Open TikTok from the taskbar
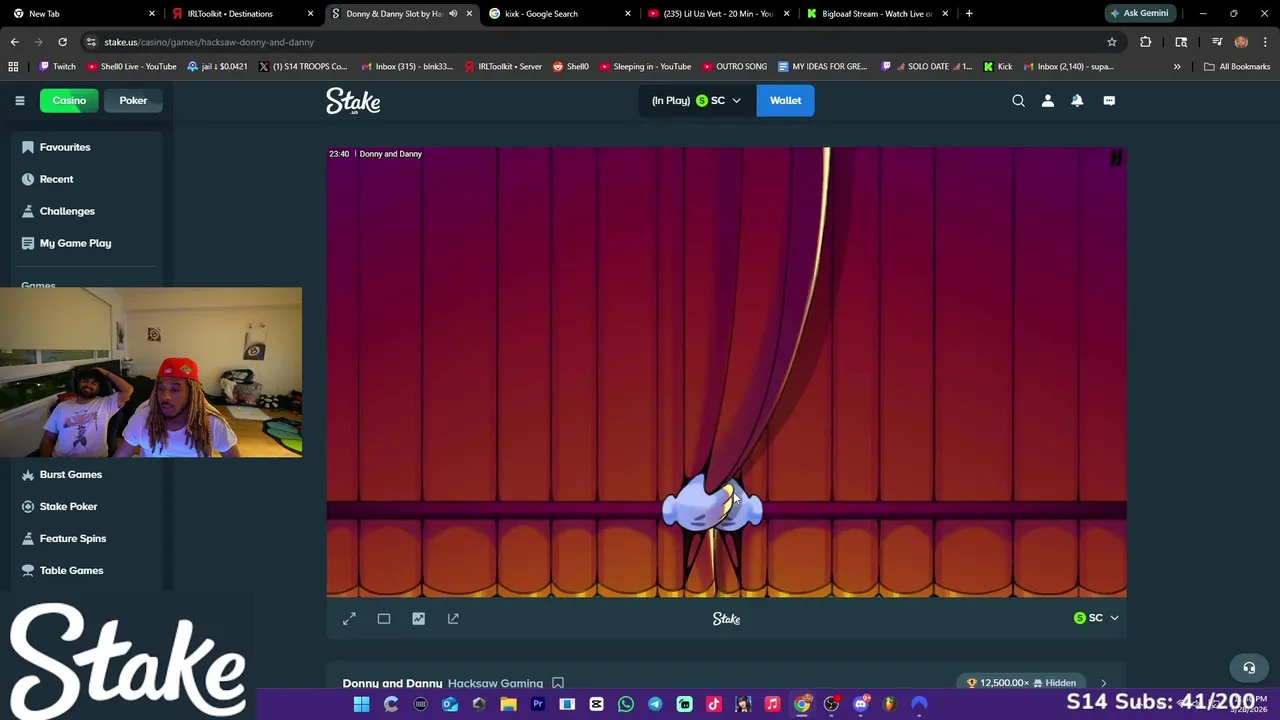1280x720 pixels. pos(714,704)
